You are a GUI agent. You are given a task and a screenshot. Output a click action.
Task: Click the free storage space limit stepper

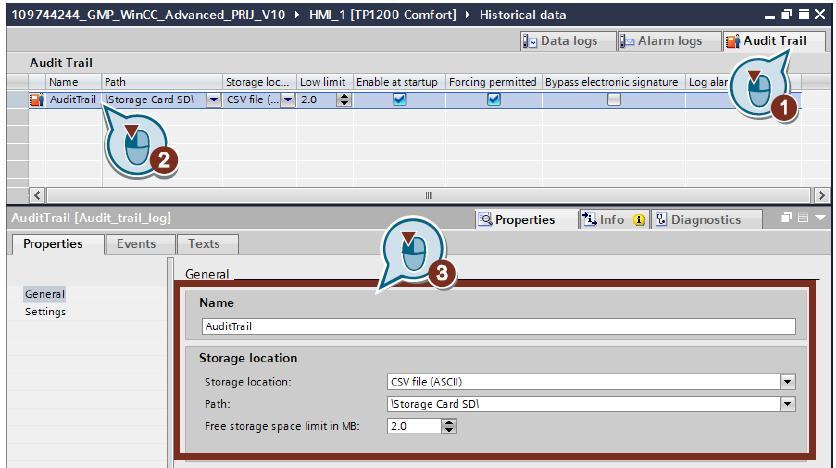[x=449, y=426]
